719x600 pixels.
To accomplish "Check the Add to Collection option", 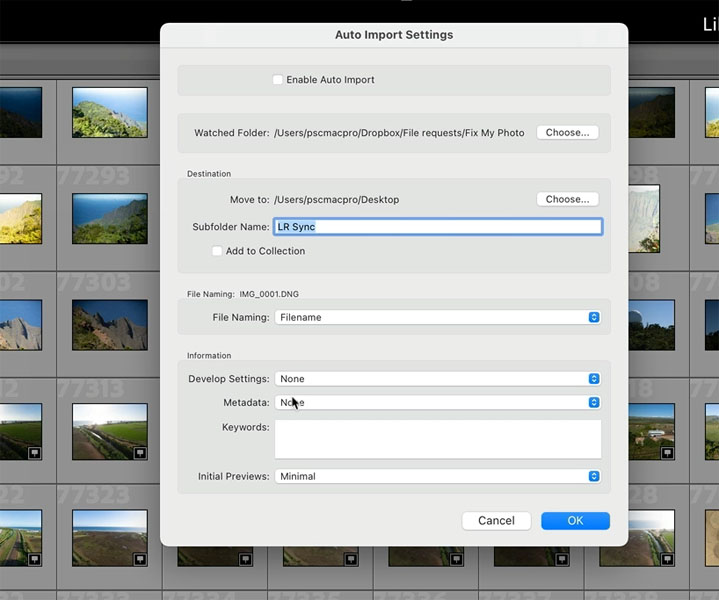I will point(217,251).
